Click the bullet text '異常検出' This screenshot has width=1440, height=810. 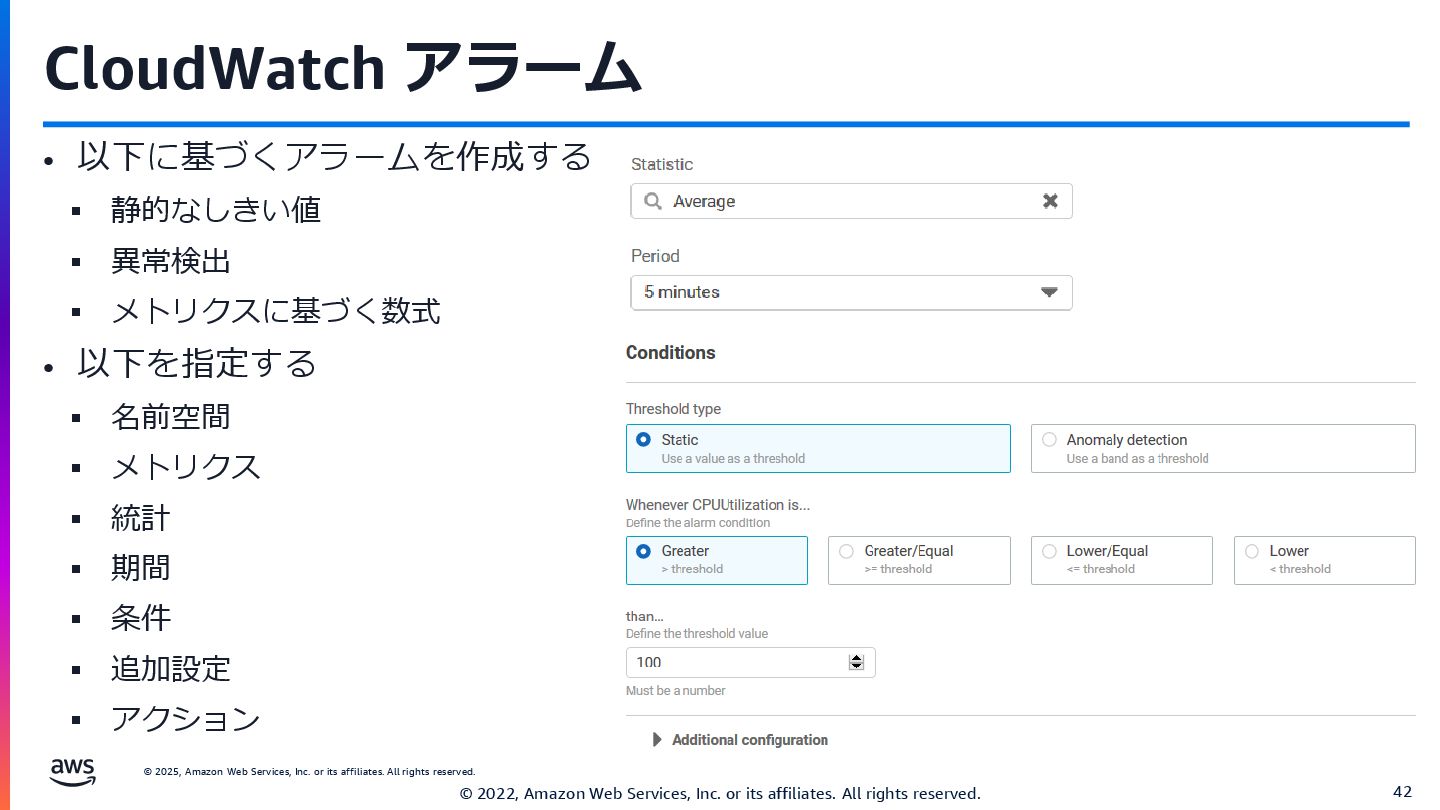tap(171, 261)
